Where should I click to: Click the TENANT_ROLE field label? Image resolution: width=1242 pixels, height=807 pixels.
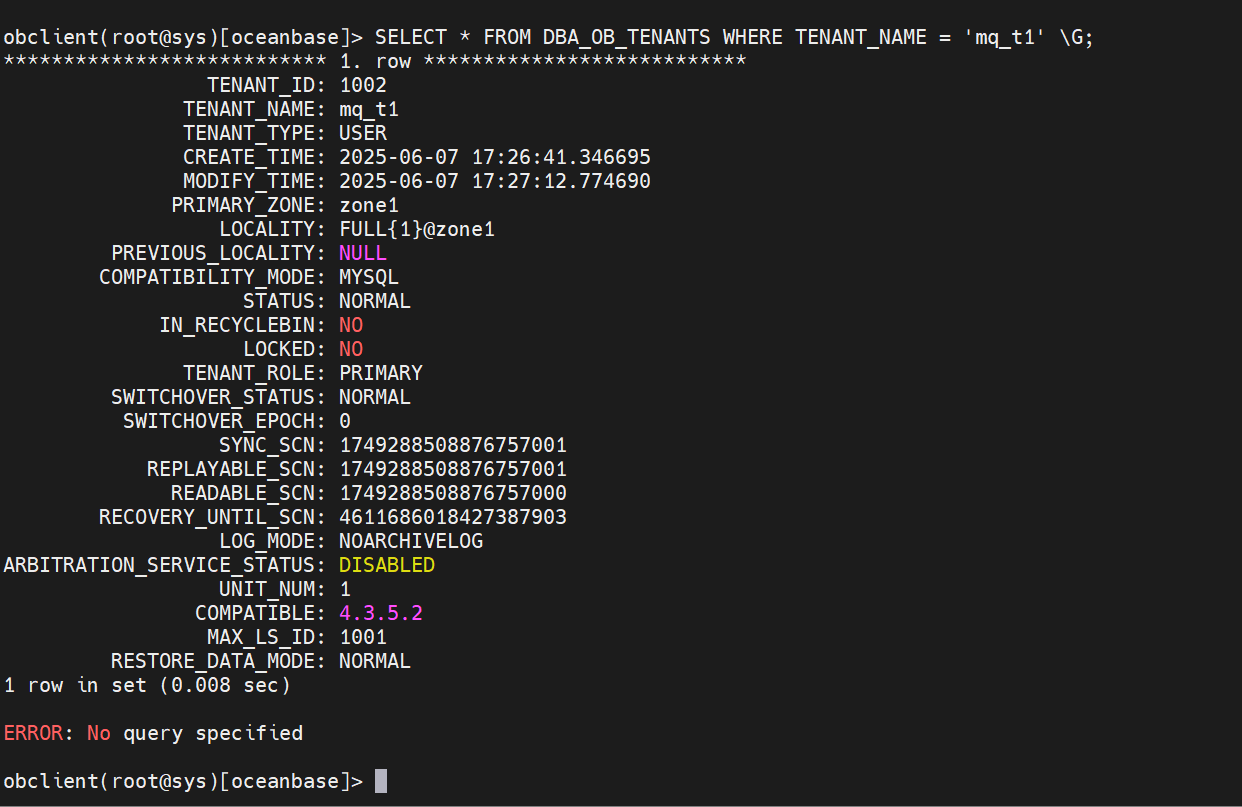pyautogui.click(x=255, y=373)
